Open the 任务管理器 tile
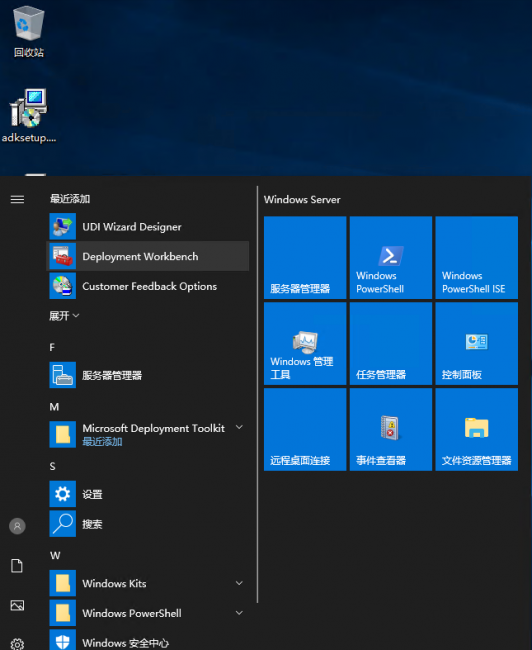Screen dimensions: 532x650 [391, 344]
